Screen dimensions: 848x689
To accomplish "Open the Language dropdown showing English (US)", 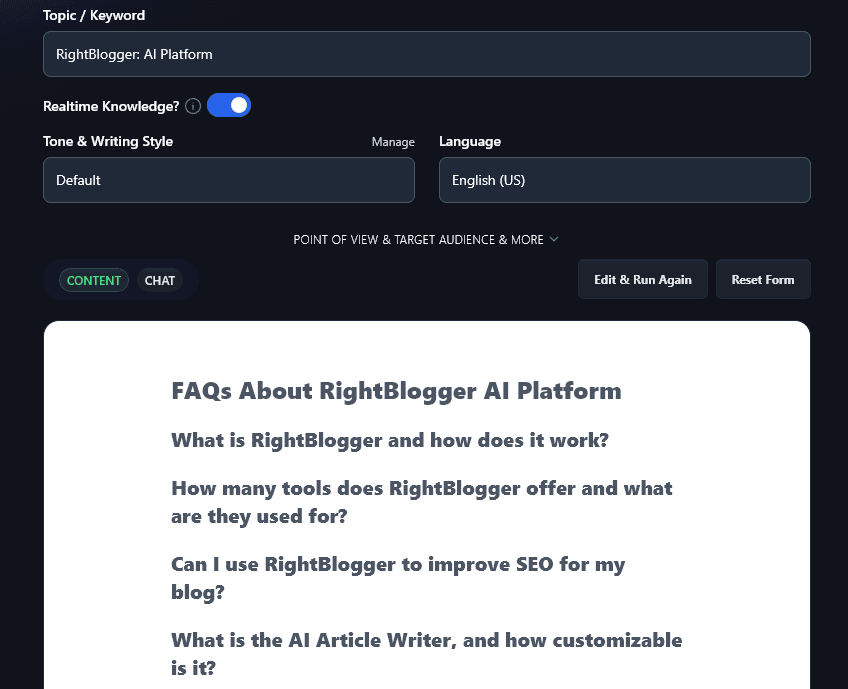I will point(624,180).
